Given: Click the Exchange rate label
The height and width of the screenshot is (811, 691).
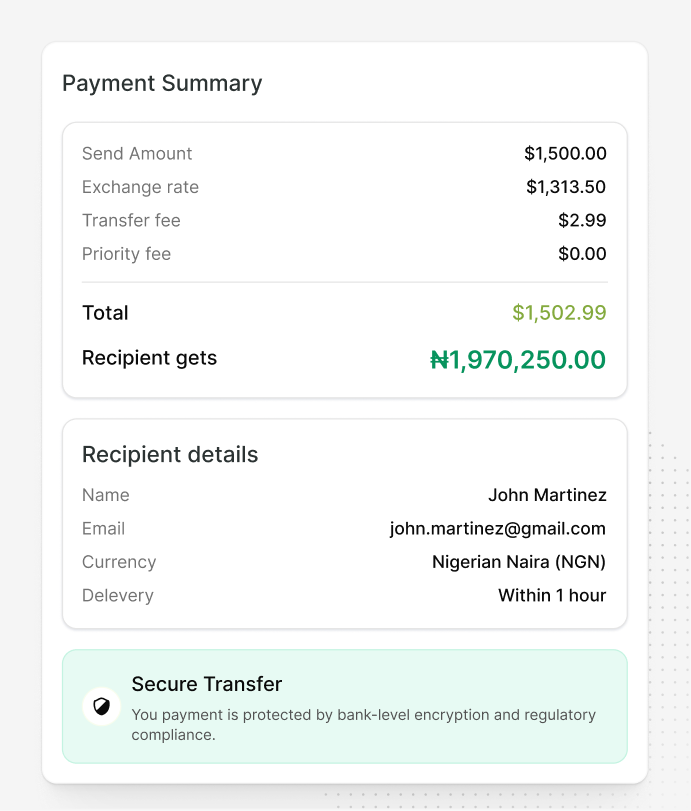Looking at the screenshot, I should pyautogui.click(x=140, y=187).
